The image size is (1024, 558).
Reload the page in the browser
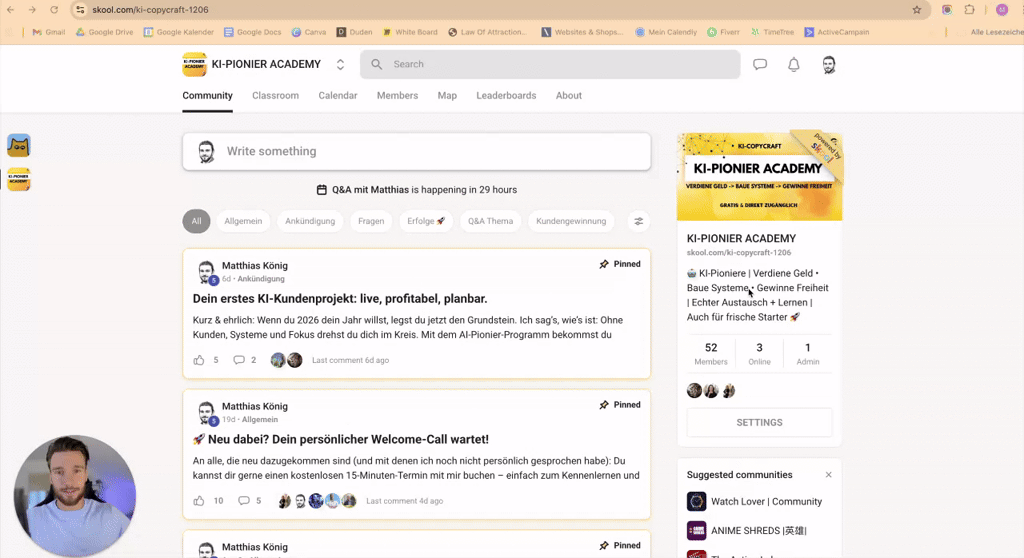pos(54,10)
